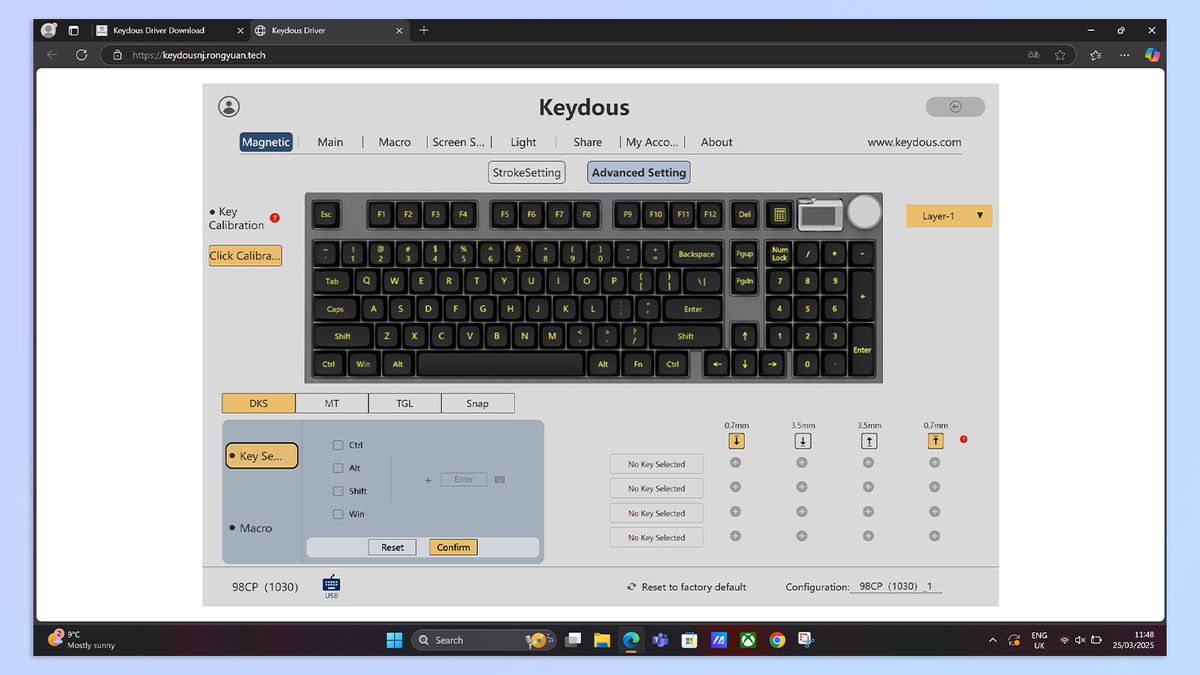
Task: Enable the Ctrl modifier checkbox
Action: pyautogui.click(x=338, y=445)
